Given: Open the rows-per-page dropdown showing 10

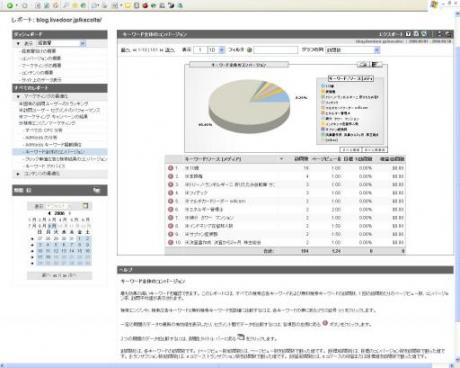Looking at the screenshot, I should (x=222, y=50).
